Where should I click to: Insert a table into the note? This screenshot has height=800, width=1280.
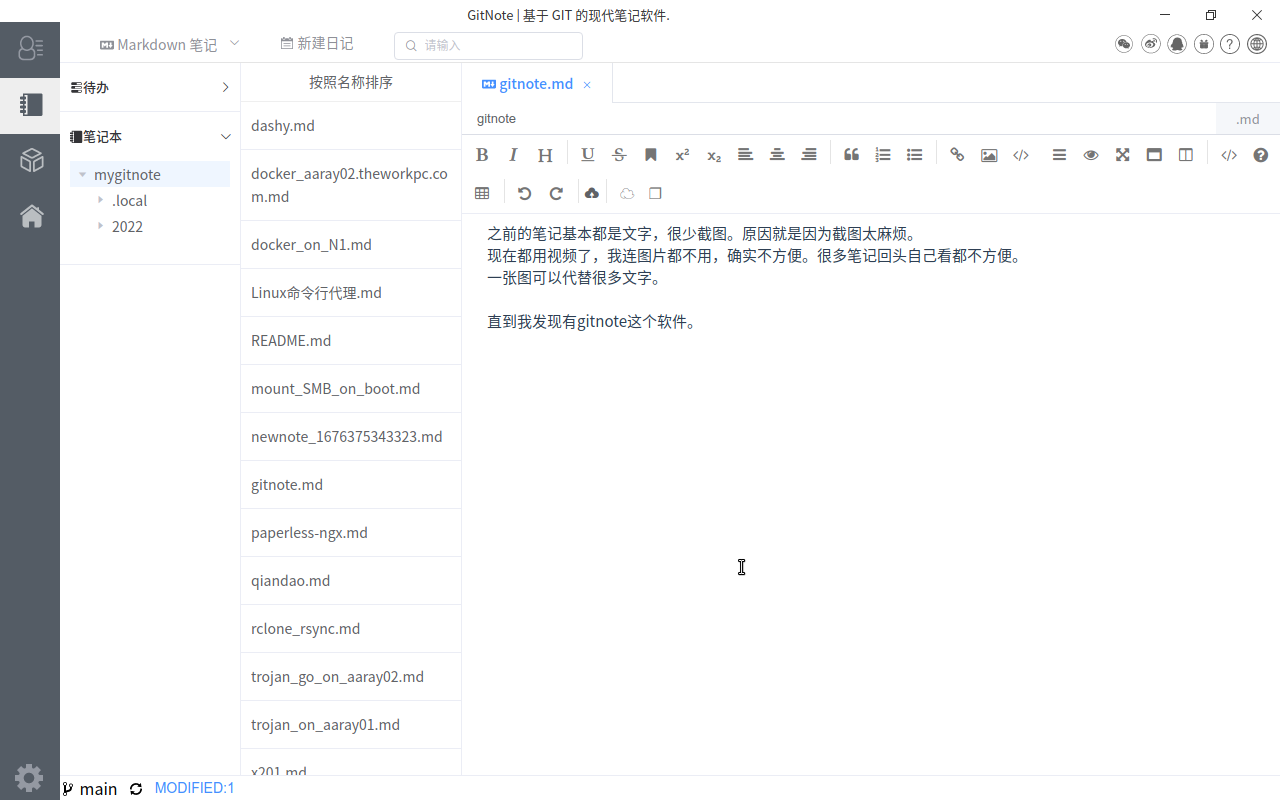482,193
